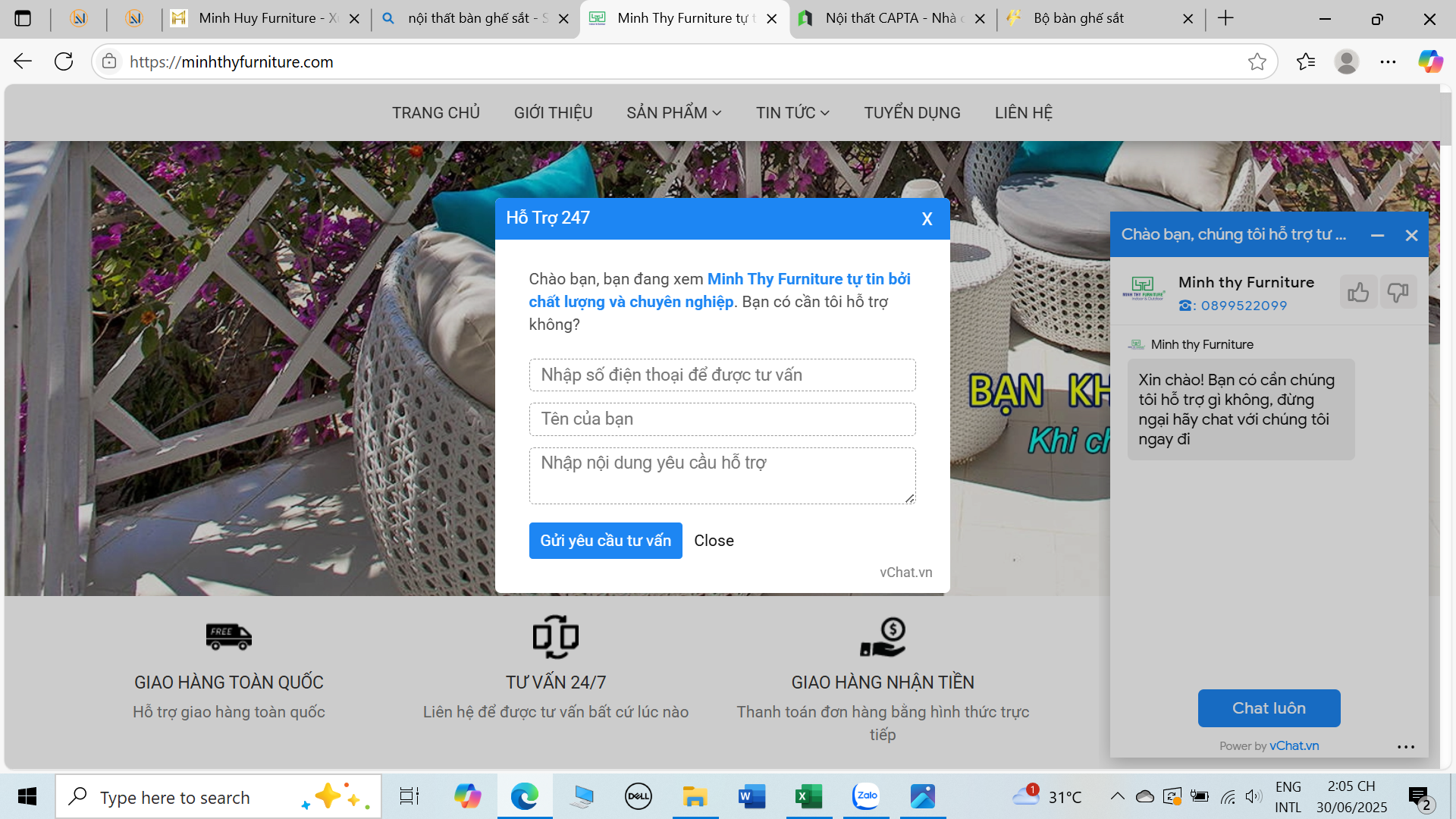Open the vChat.vn link in popup
The image size is (1456, 819).
click(x=905, y=573)
